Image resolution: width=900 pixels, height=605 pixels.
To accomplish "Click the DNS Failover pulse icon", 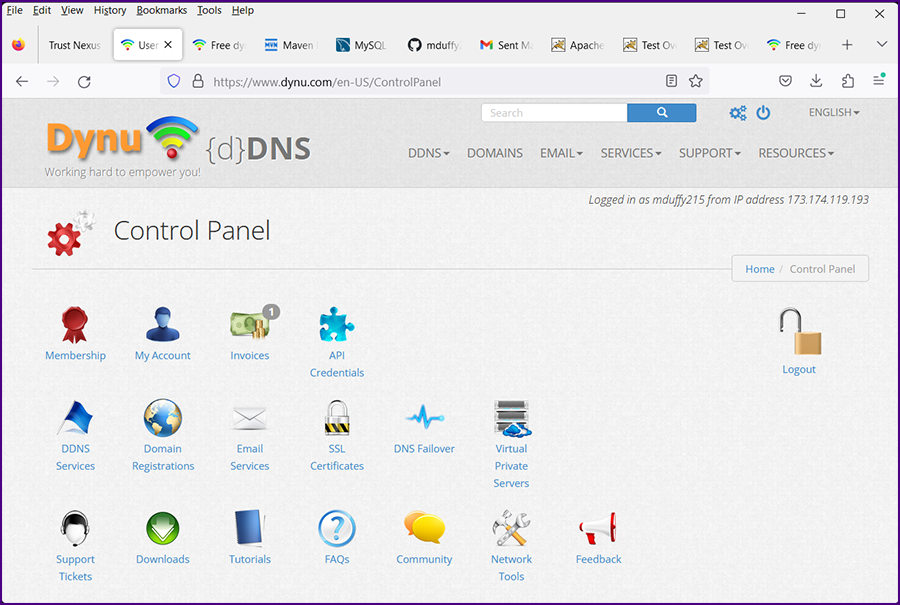I will (424, 418).
